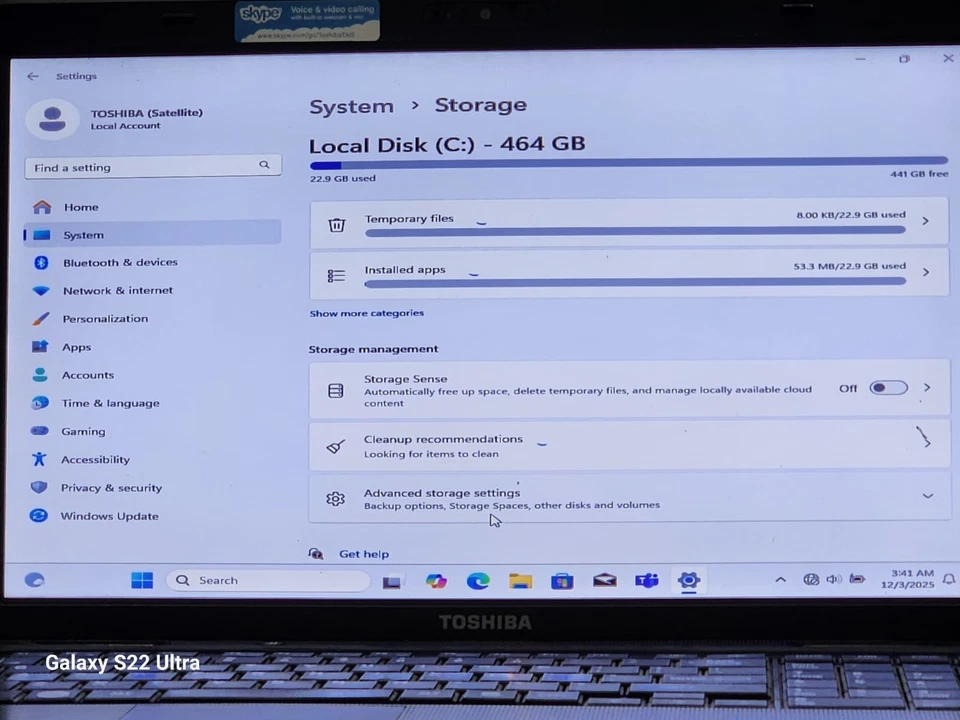Click the Local Disk usage bar
The height and width of the screenshot is (720, 960).
point(628,162)
